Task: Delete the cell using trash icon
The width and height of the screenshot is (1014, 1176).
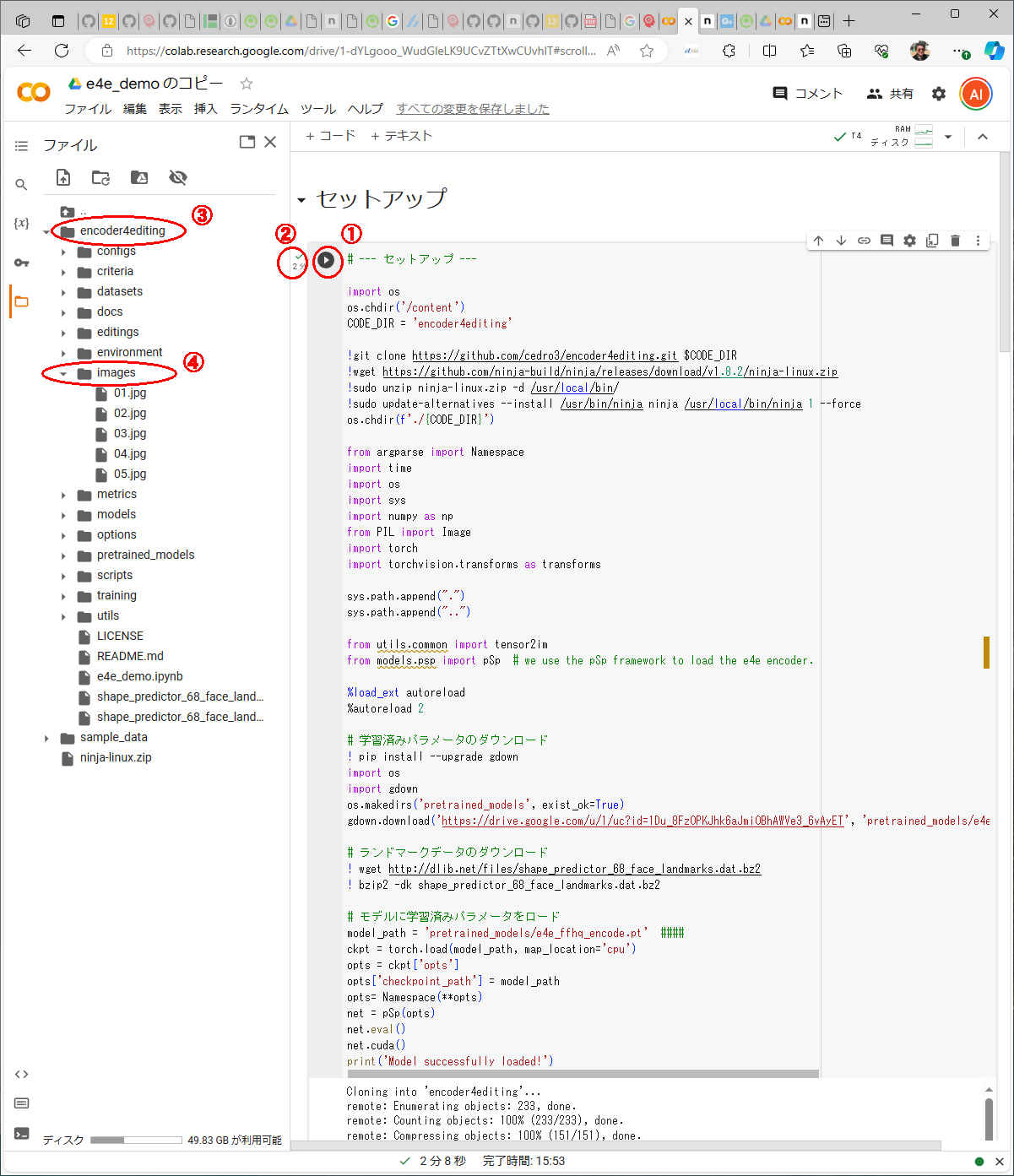Action: pos(955,241)
